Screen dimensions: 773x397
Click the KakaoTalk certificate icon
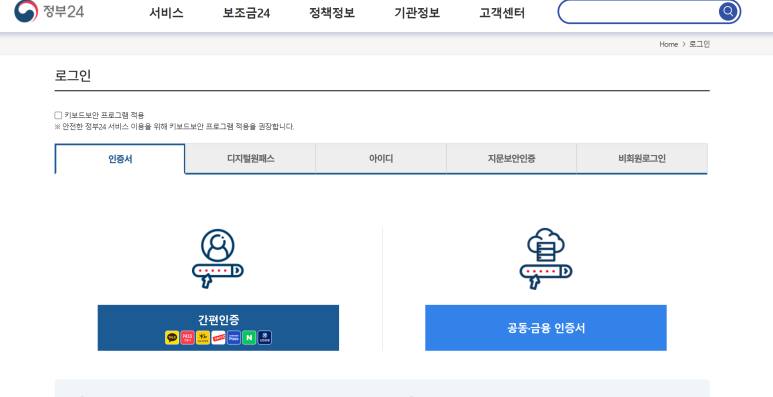[172, 337]
